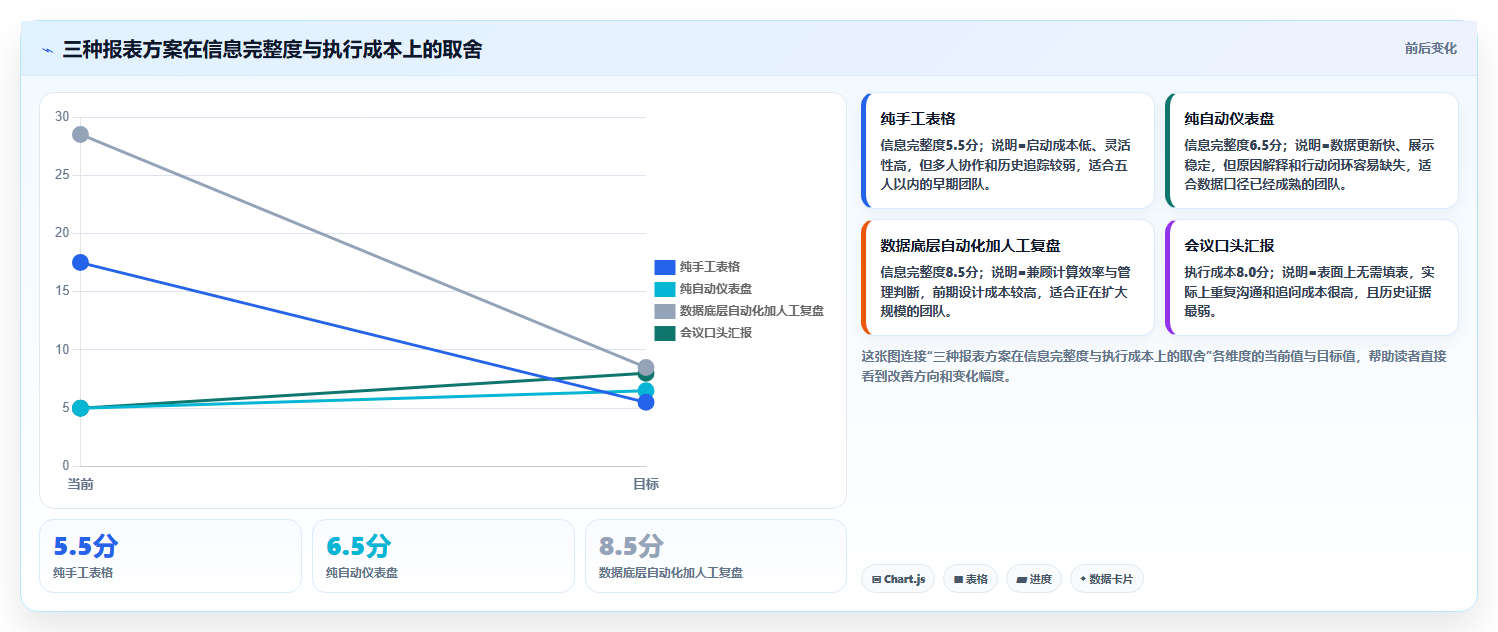Click the 当前 x-axis label
The height and width of the screenshot is (632, 1498).
click(80, 484)
